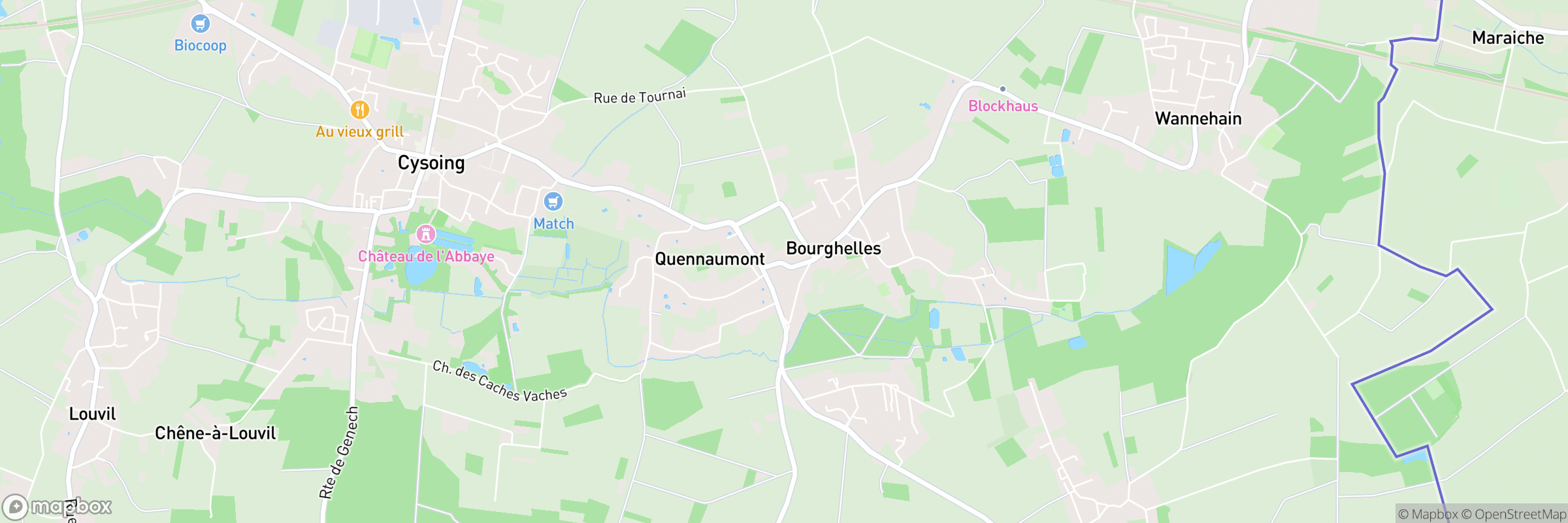Select the Quennaumont place label
Image resolution: width=1568 pixels, height=523 pixels.
point(710,260)
